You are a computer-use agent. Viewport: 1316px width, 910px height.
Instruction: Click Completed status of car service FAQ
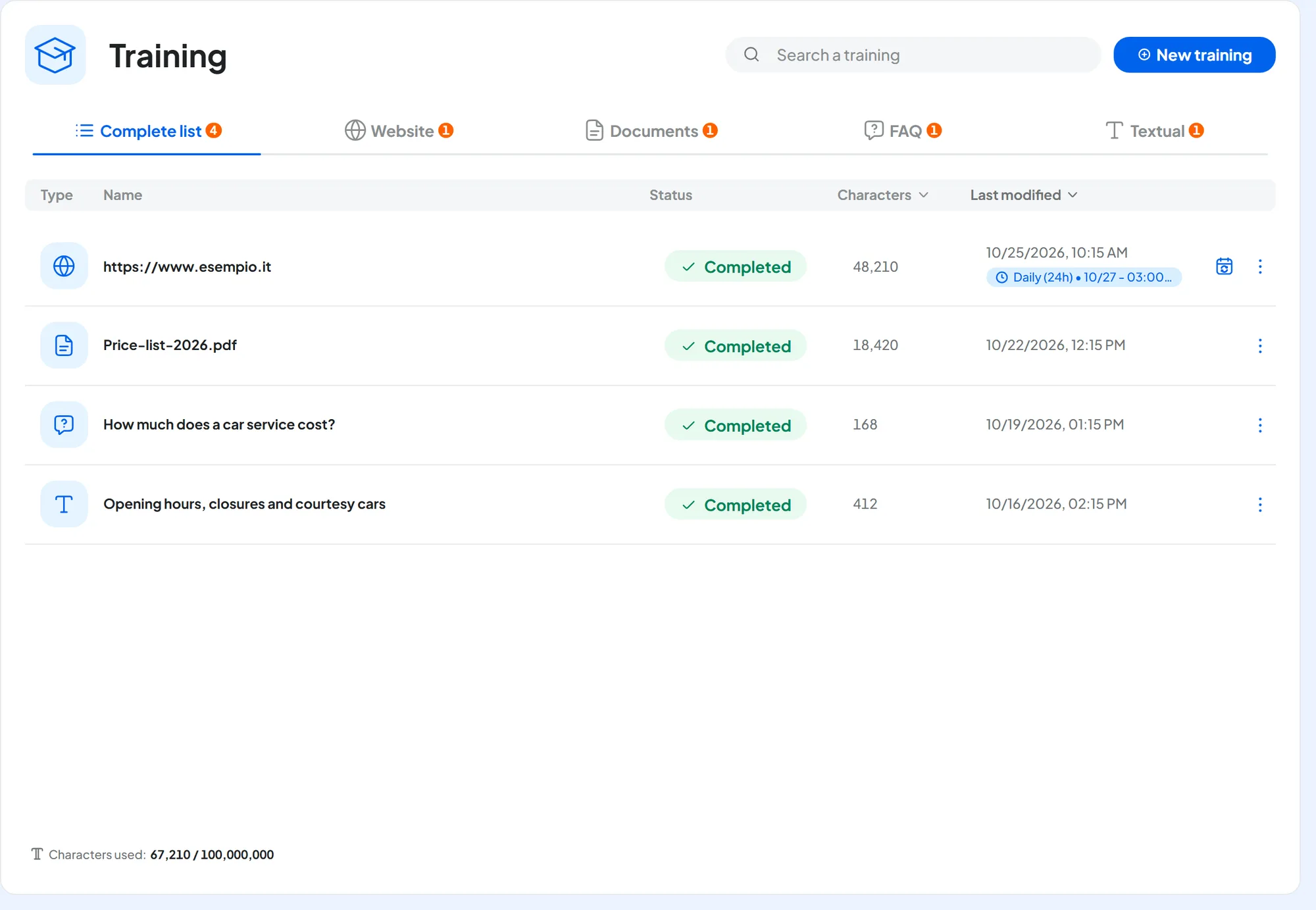[x=736, y=426]
